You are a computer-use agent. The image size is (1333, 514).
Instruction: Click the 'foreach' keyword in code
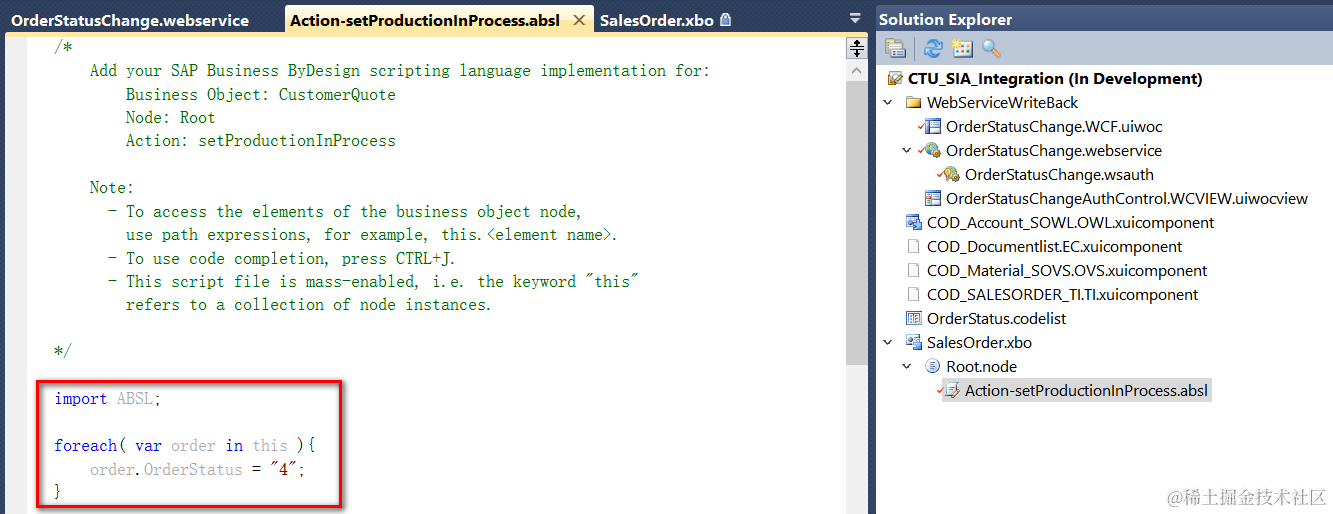coord(86,446)
